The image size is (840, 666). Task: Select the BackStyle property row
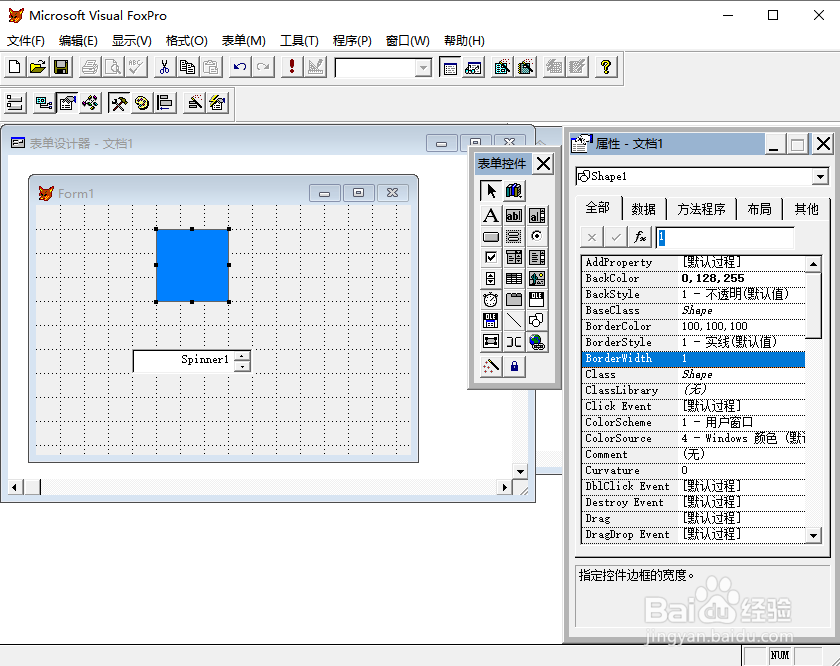693,294
